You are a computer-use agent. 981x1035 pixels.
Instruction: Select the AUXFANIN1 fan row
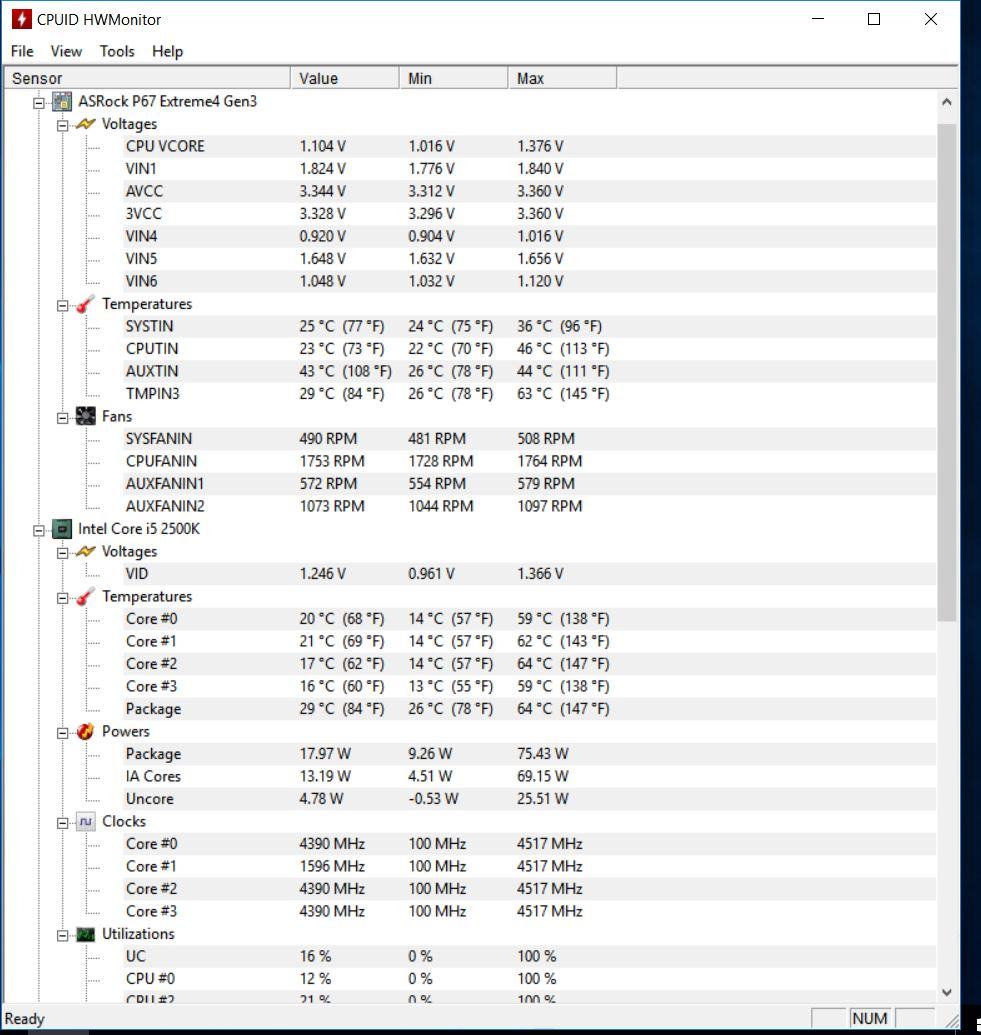(x=529, y=484)
